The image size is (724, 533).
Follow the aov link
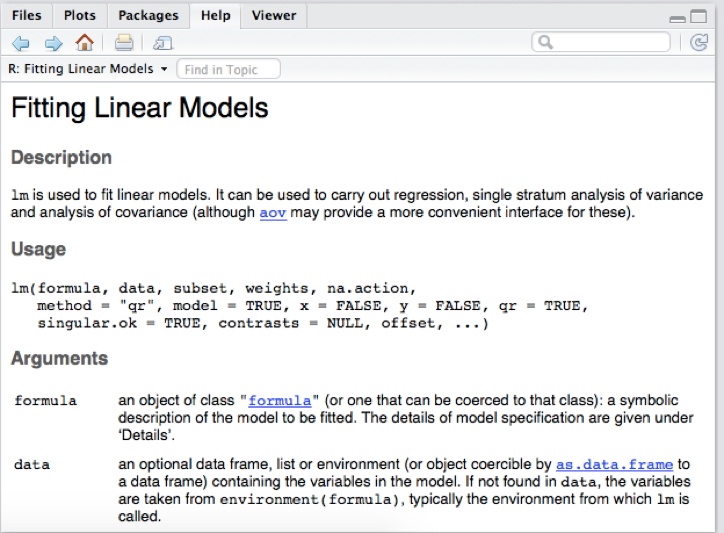coord(273,212)
